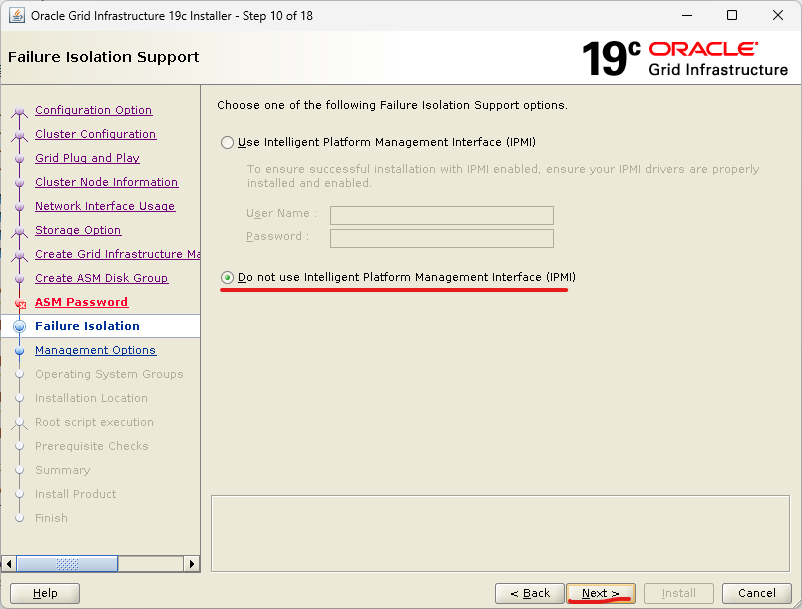
Task: Click the Install Product step label
Action: pos(76,494)
